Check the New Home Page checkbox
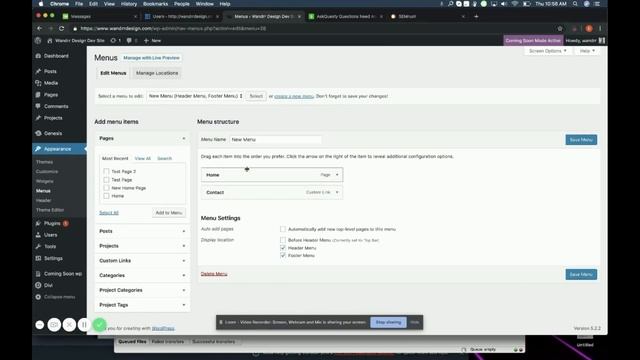Image resolution: width=640 pixels, height=360 pixels. coord(106,188)
